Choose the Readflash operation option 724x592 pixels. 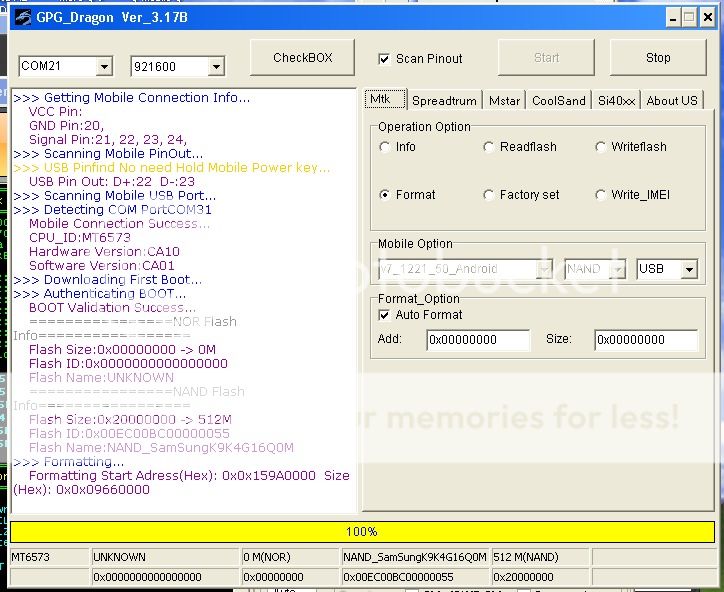coord(489,147)
